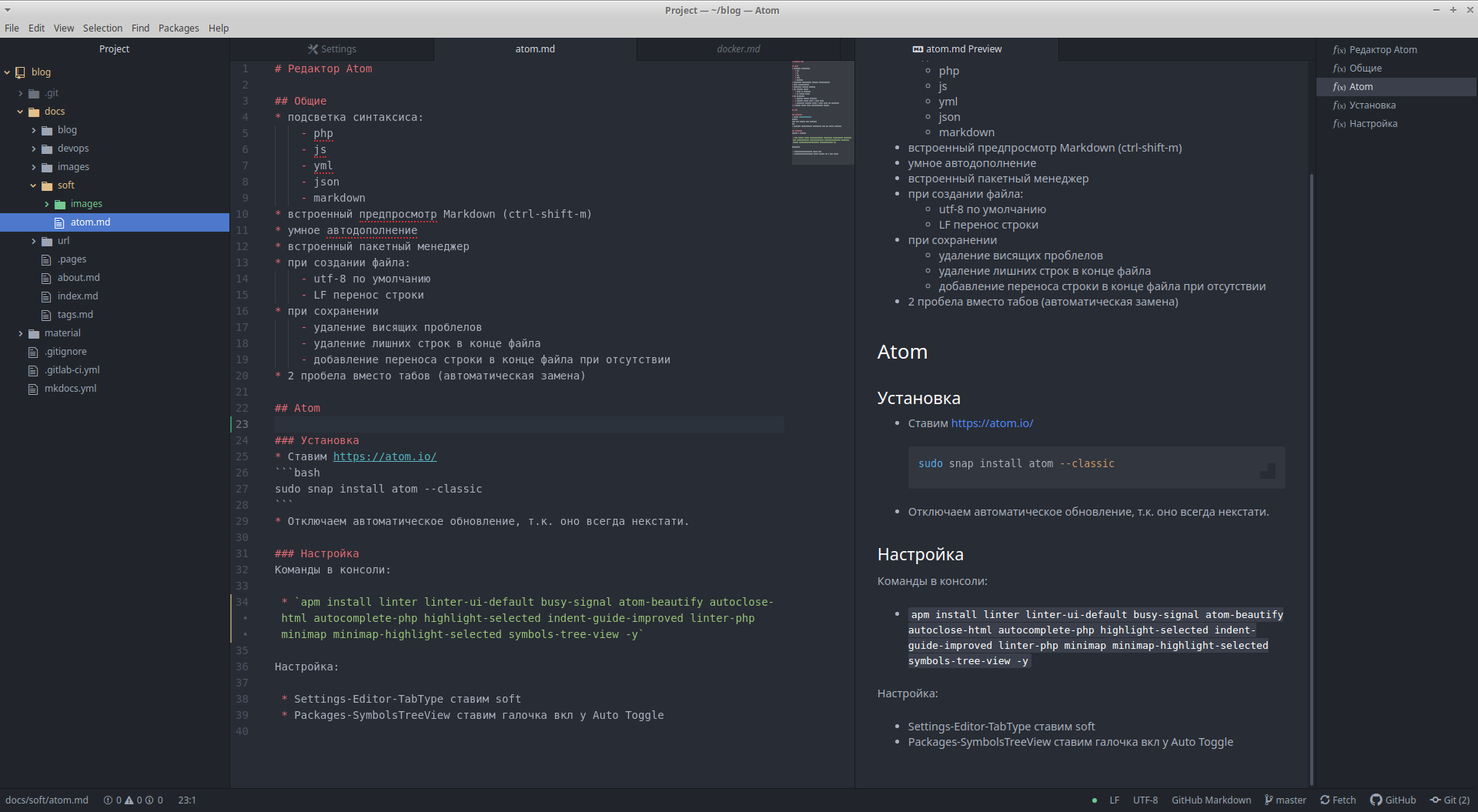Open the Packages menu
This screenshot has width=1478, height=812.
[x=179, y=28]
